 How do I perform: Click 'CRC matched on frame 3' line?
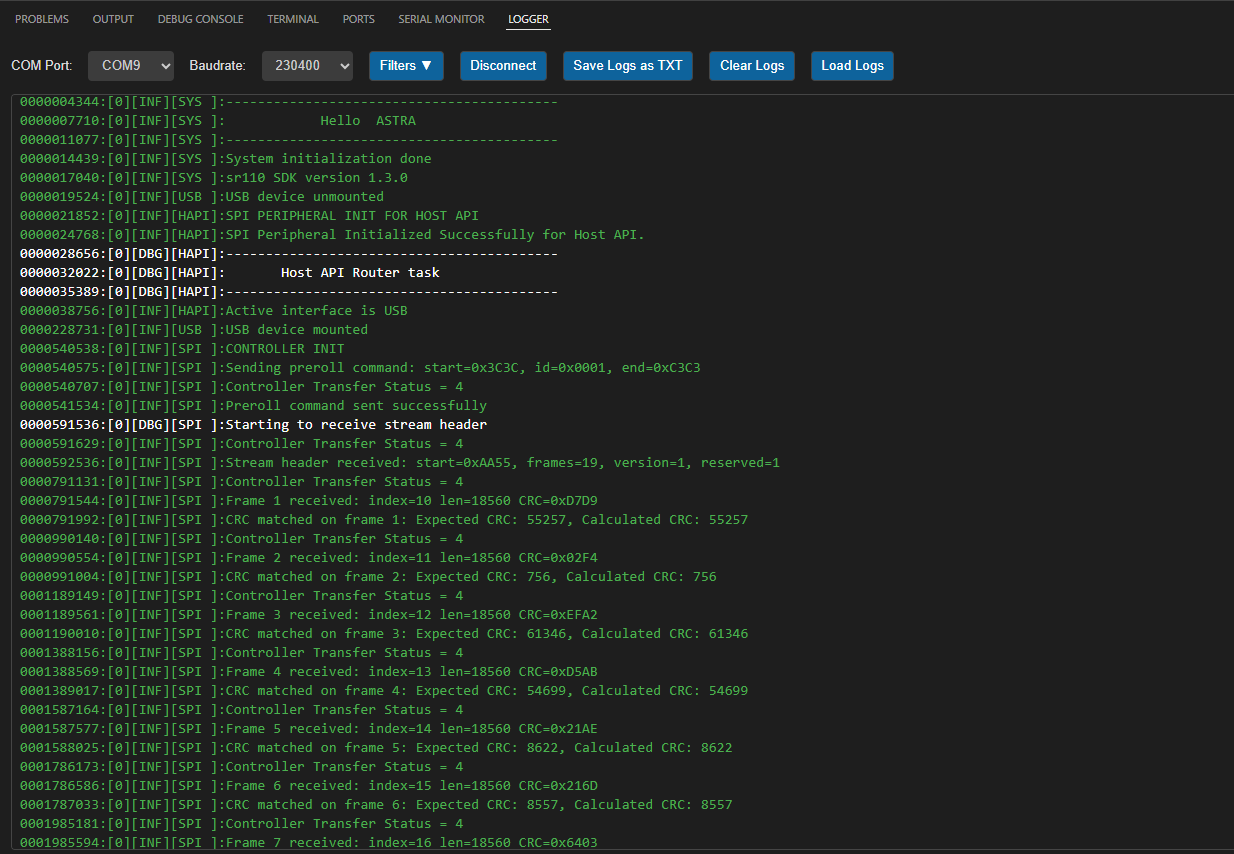384,634
